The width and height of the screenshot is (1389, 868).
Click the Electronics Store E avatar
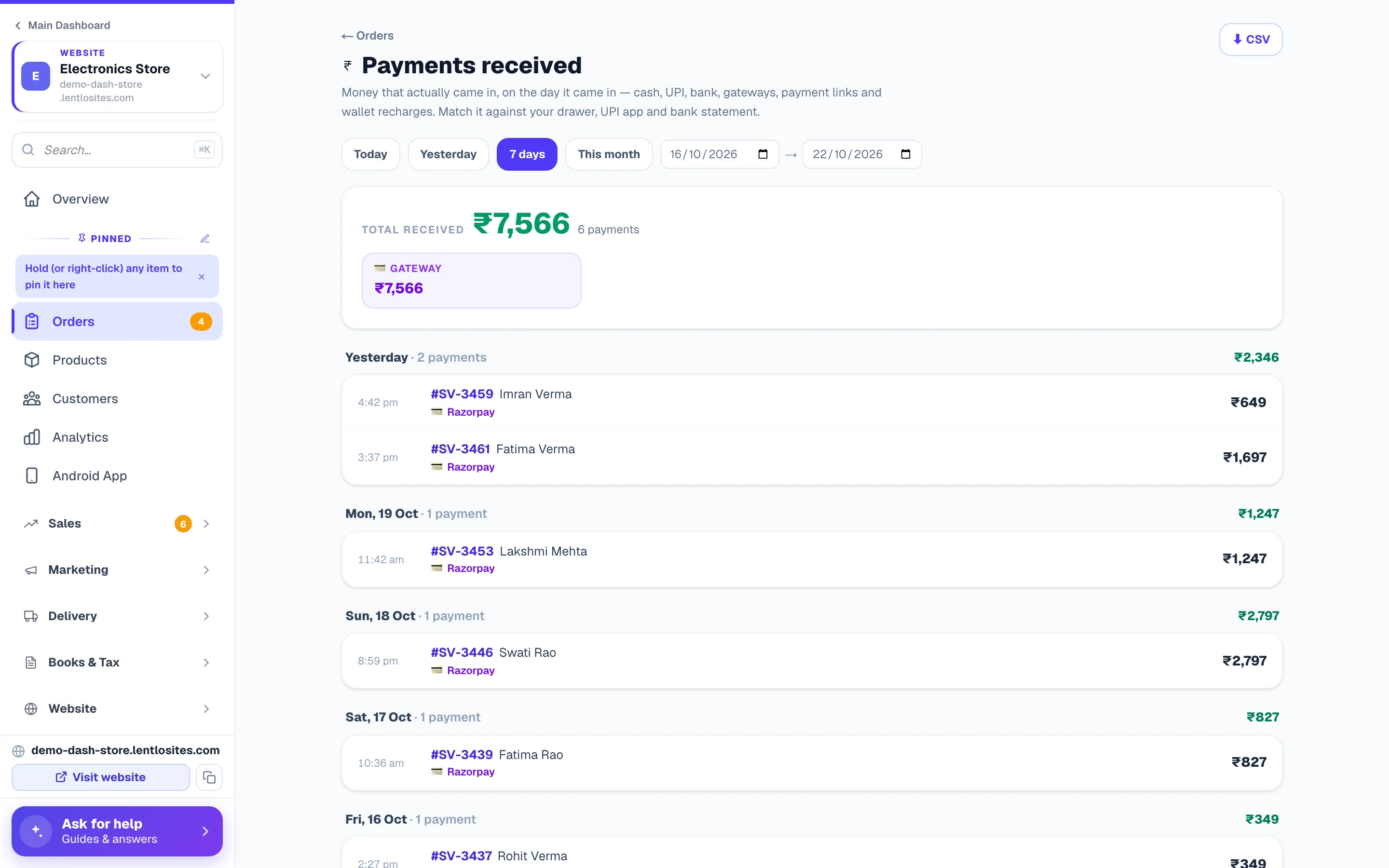pos(36,76)
